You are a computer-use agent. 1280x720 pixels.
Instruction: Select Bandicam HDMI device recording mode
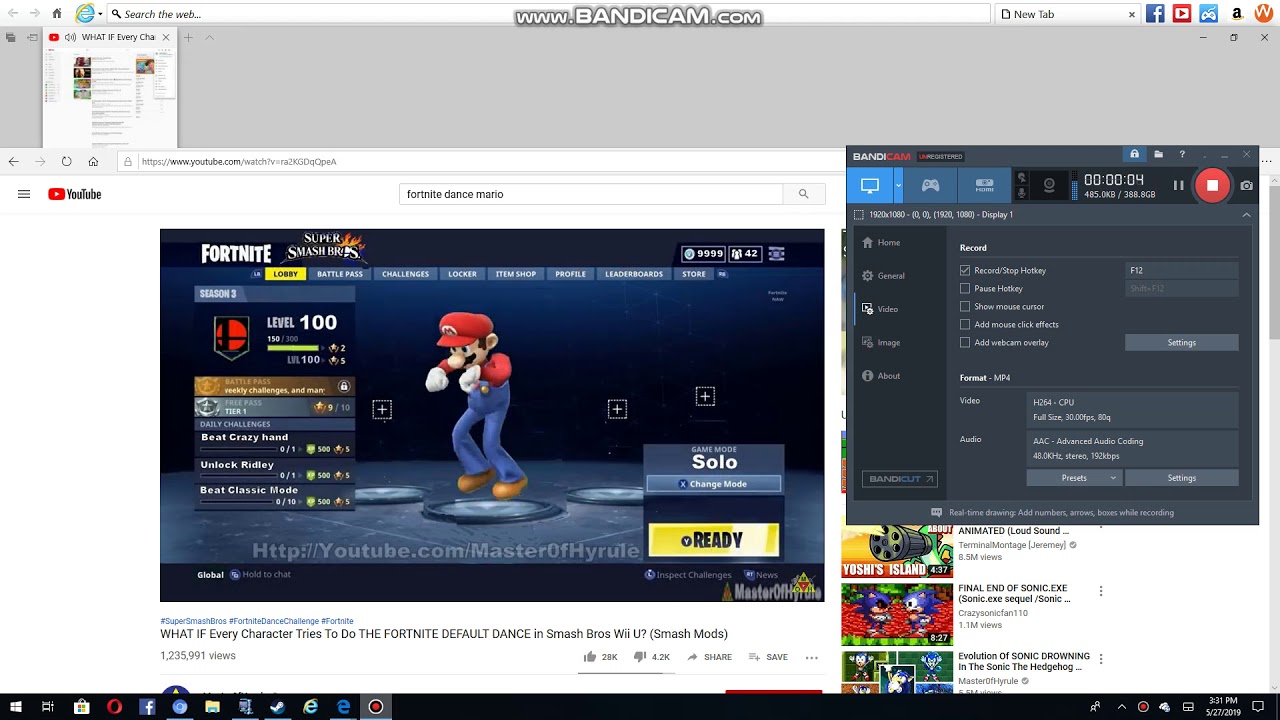click(x=984, y=185)
